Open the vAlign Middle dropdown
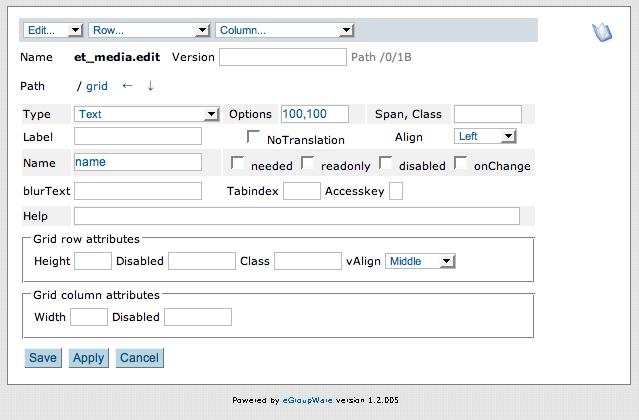Screen dimensions: 639x420 pos(420,261)
